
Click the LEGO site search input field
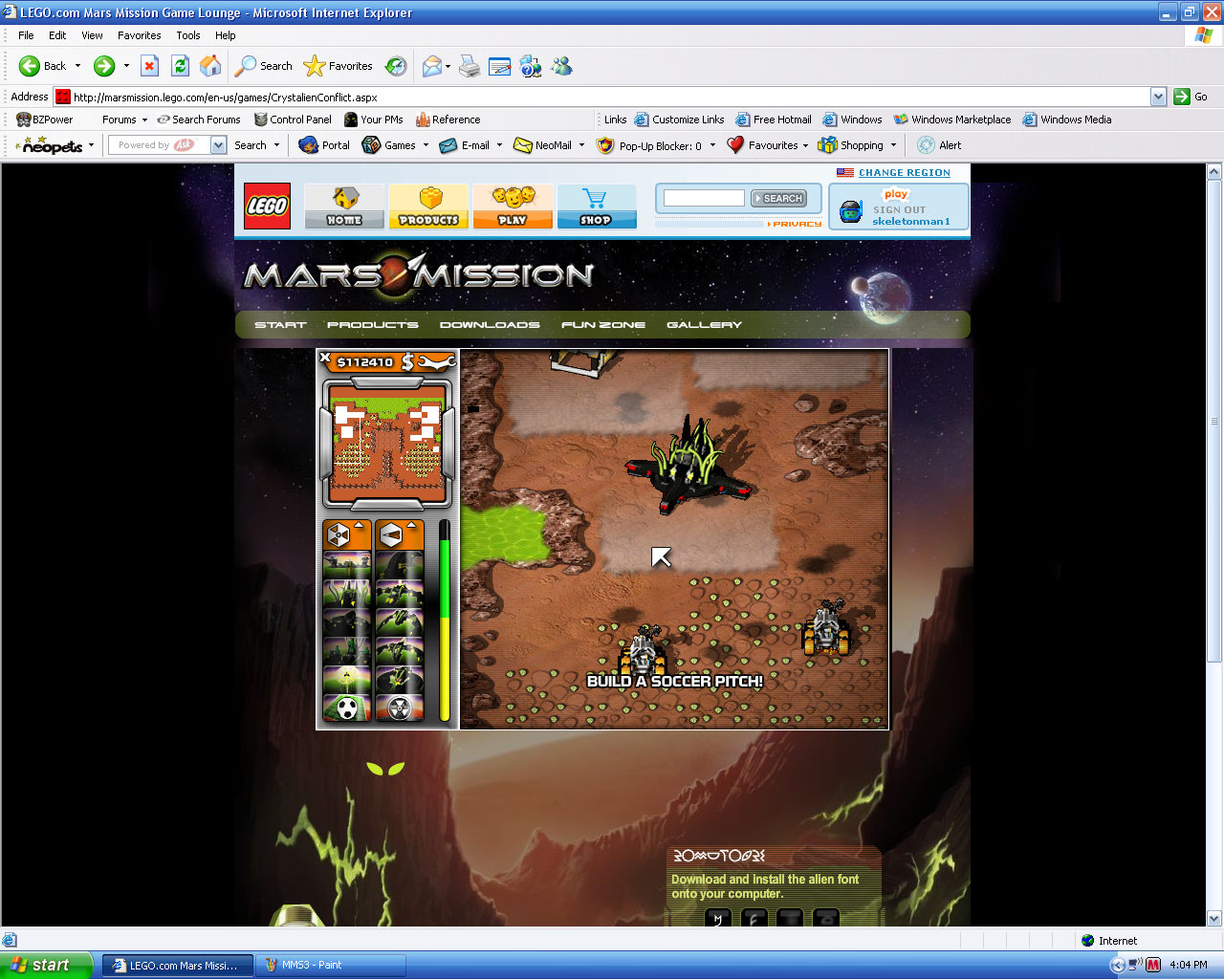704,198
